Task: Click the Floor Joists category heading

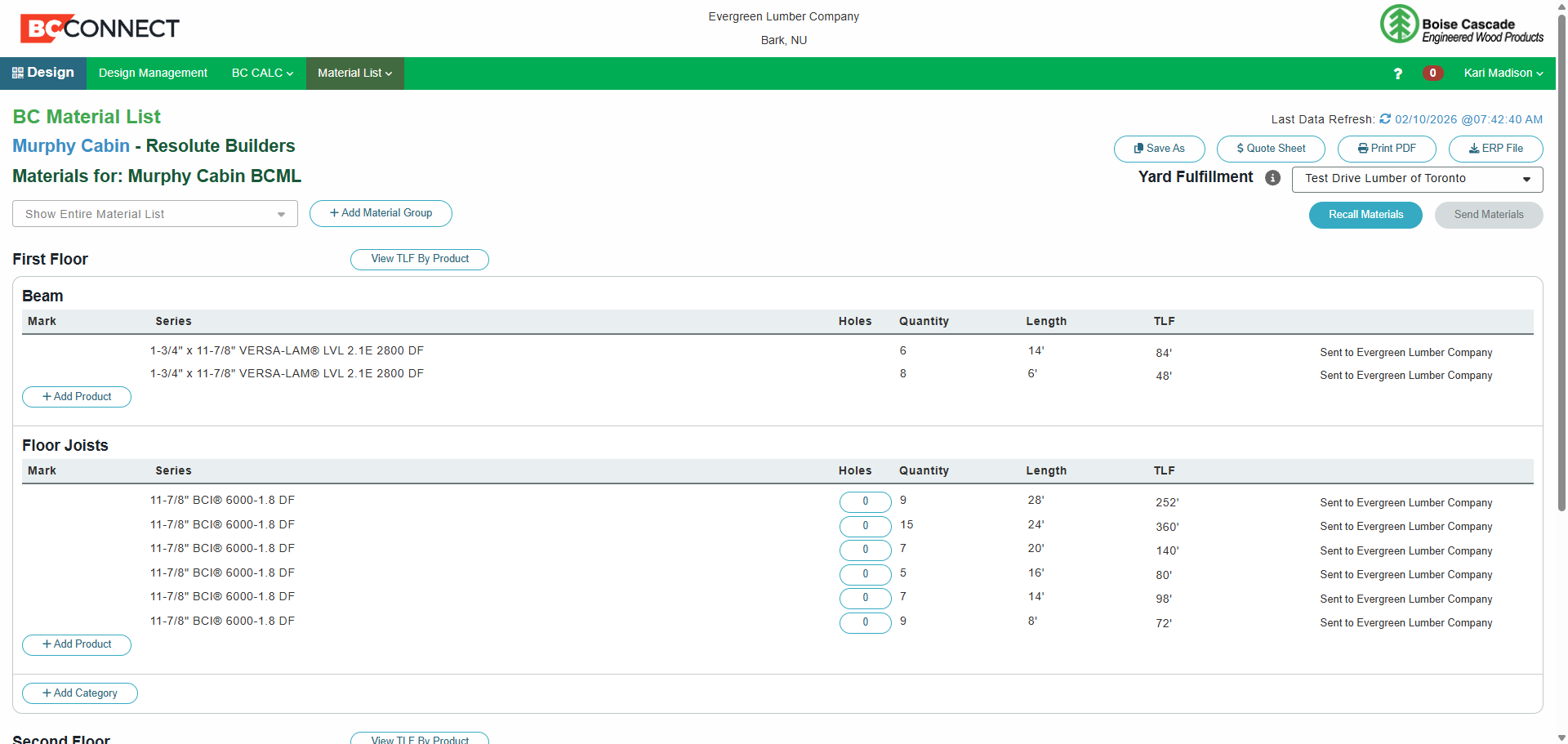Action: pyautogui.click(x=65, y=445)
